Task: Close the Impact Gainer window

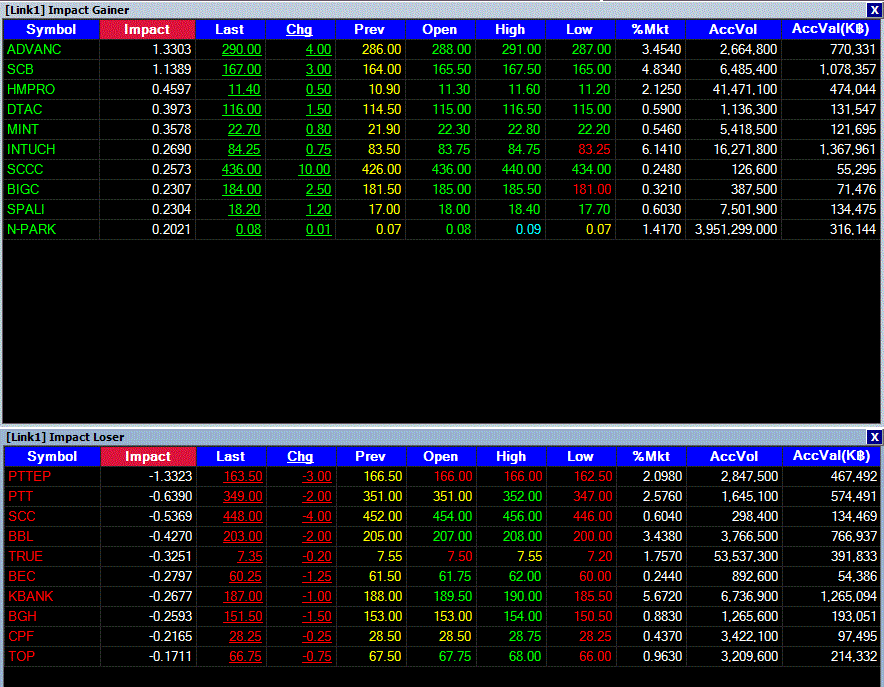Action: click(874, 10)
